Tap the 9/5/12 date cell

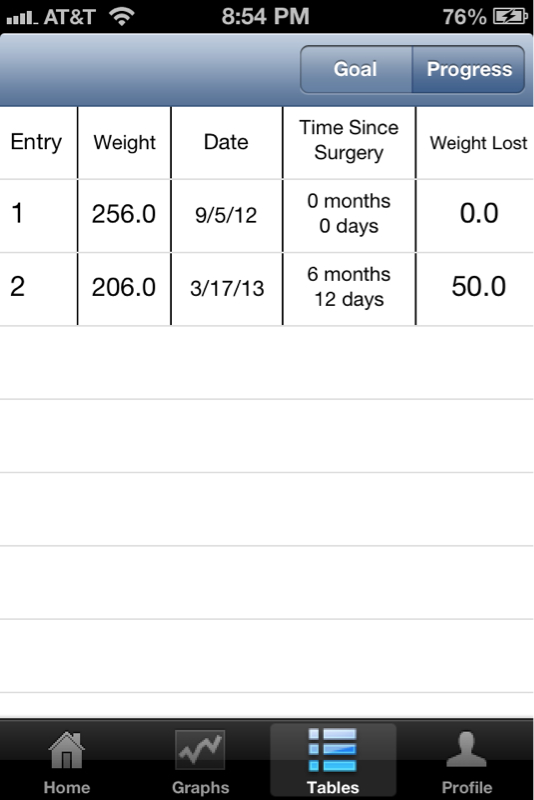(226, 215)
